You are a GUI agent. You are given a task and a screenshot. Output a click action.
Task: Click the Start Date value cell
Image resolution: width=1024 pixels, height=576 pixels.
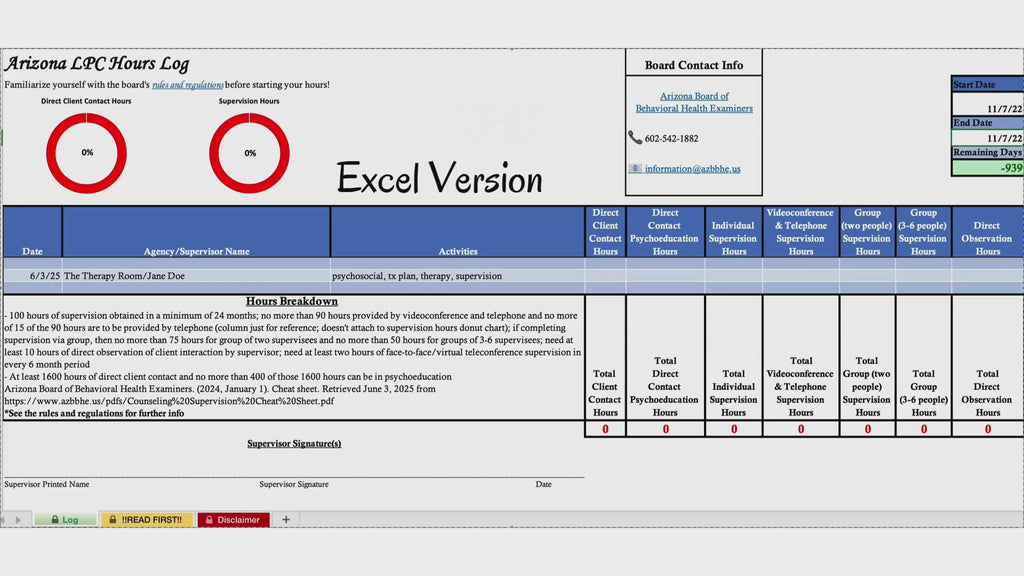[x=987, y=104]
